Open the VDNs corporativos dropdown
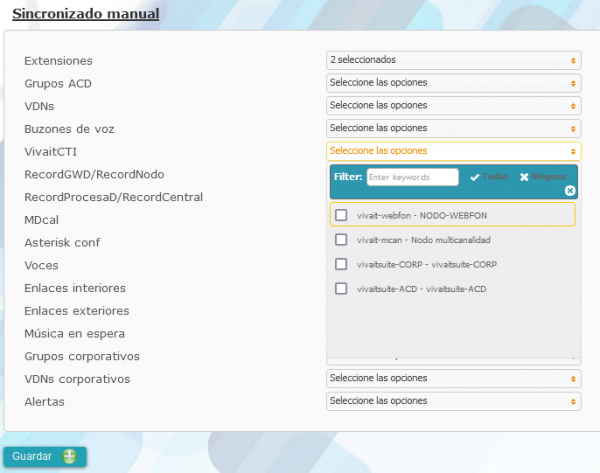Image resolution: width=600 pixels, height=473 pixels. (453, 378)
